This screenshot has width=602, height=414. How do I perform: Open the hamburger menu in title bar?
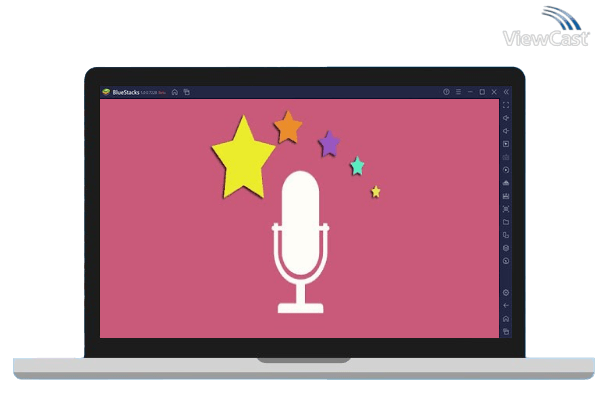click(458, 92)
